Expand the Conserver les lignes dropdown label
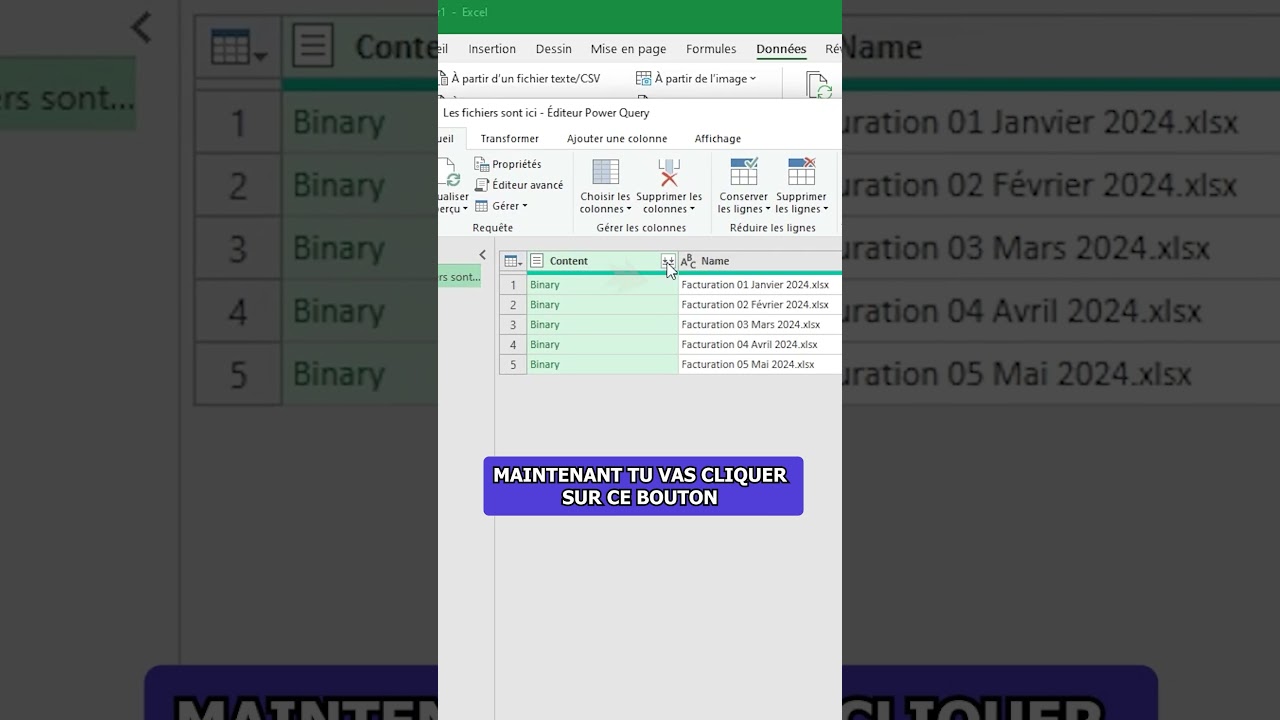This screenshot has width=1280, height=720. 744,203
